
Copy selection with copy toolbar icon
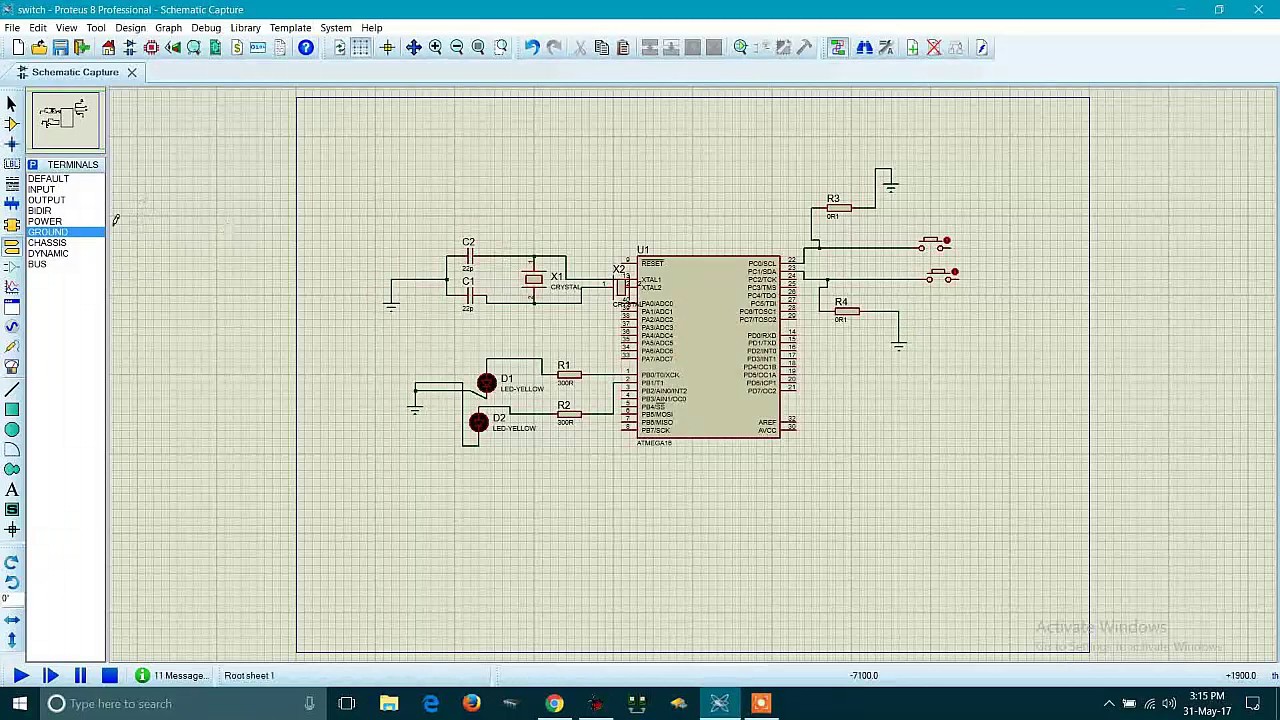click(x=601, y=47)
